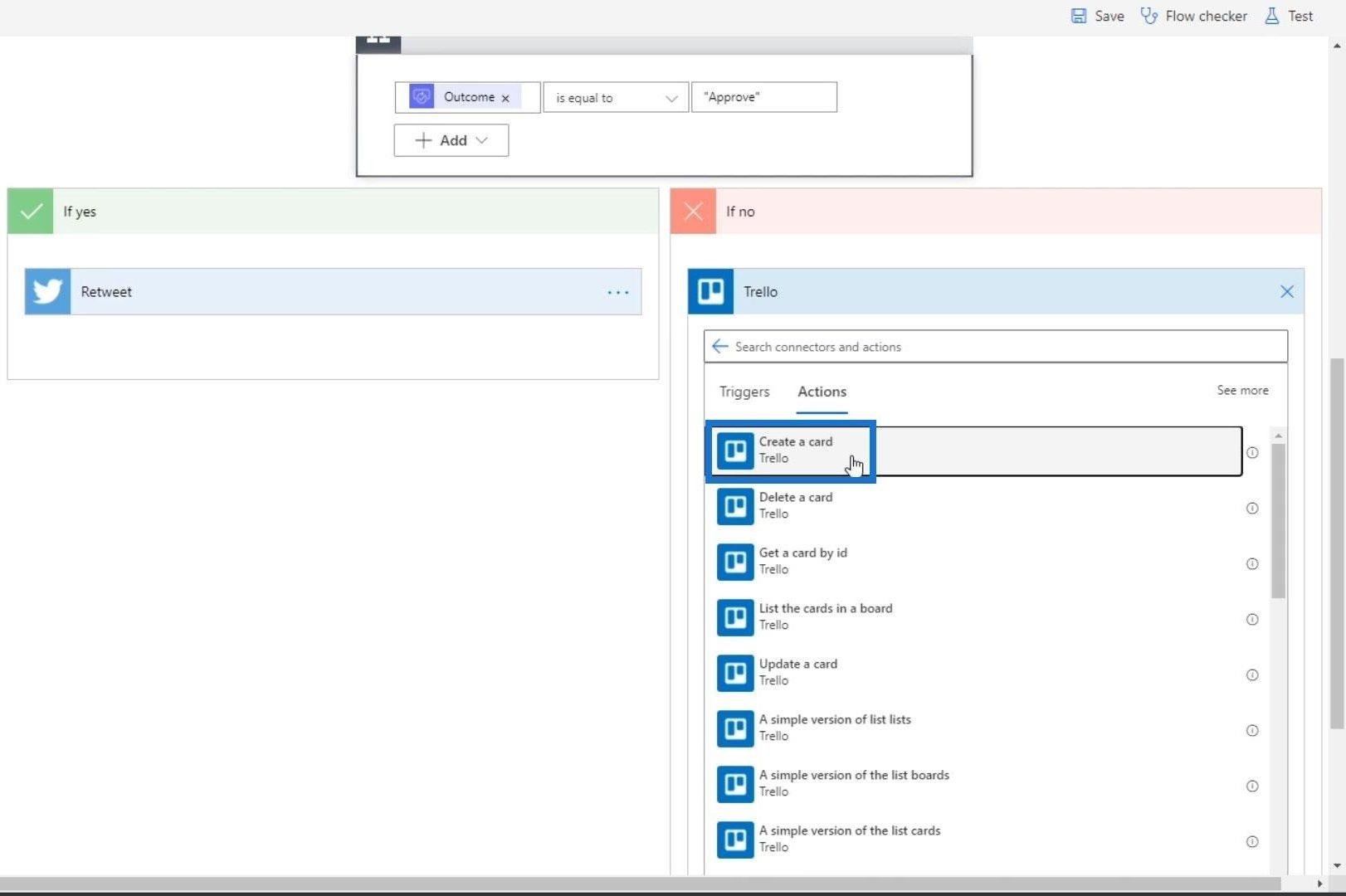Image resolution: width=1346 pixels, height=896 pixels.
Task: Click the horizontal scroll right arrow
Action: click(1319, 884)
